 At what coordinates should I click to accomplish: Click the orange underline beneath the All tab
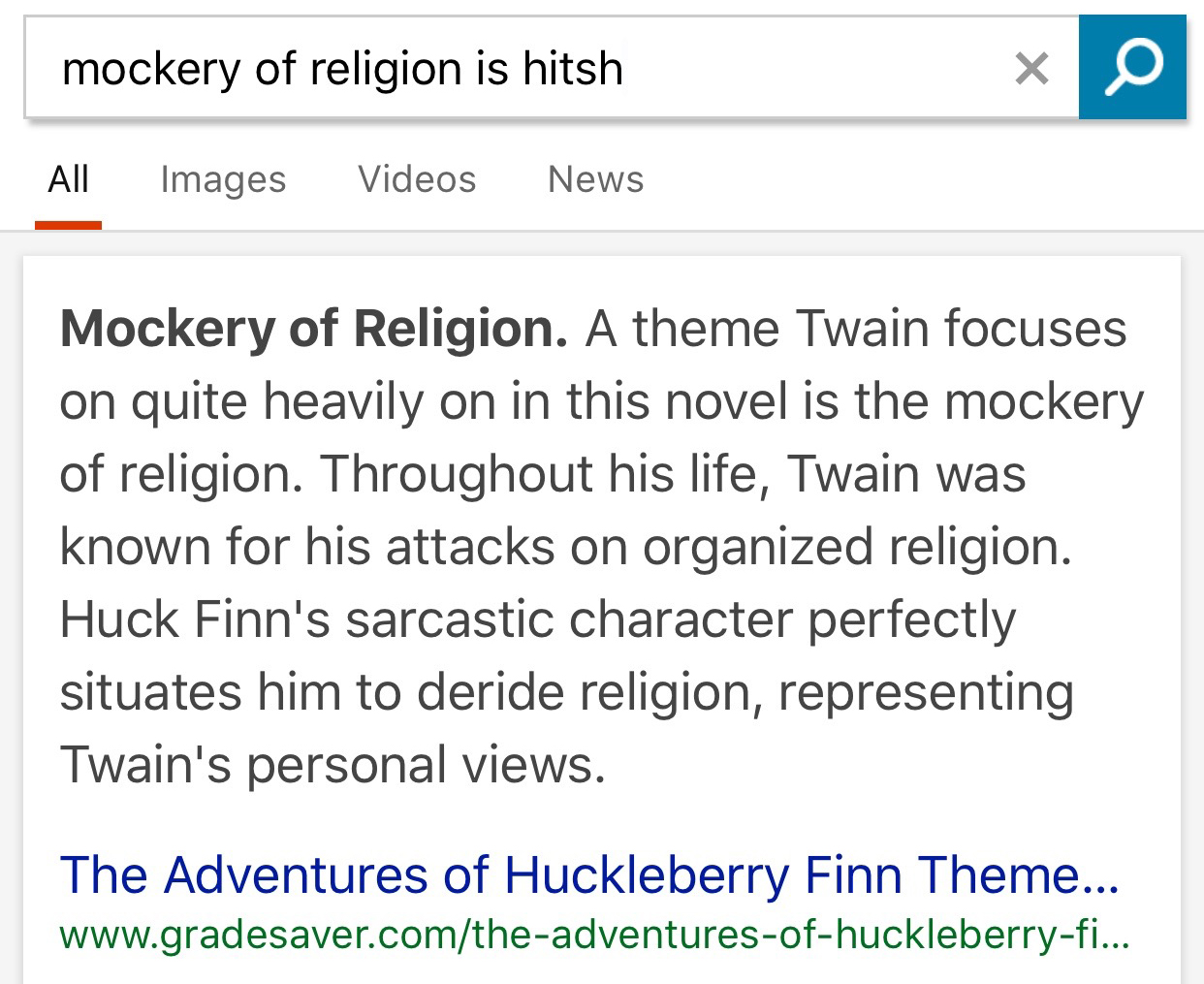click(68, 225)
